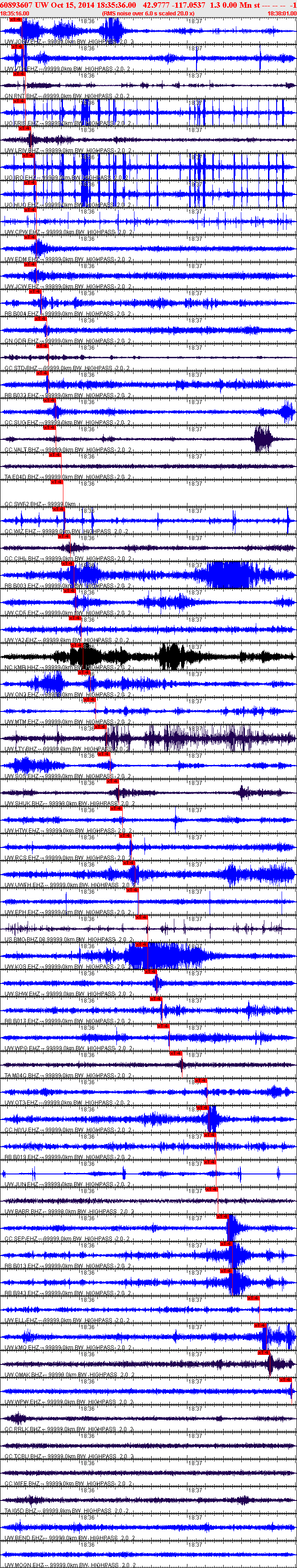Select the 'UW YA2 EHZ' station label
297x1568 pixels.
[x=21, y=640]
